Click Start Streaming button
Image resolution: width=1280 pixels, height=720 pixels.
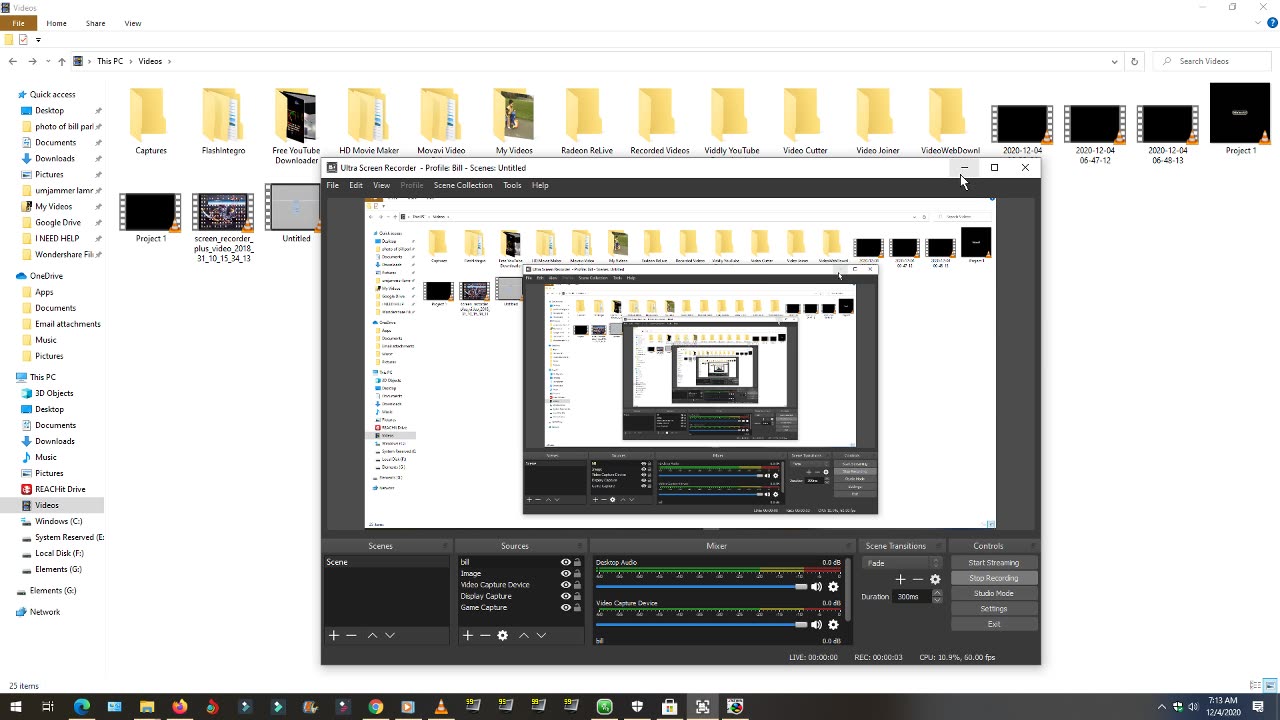click(x=993, y=563)
